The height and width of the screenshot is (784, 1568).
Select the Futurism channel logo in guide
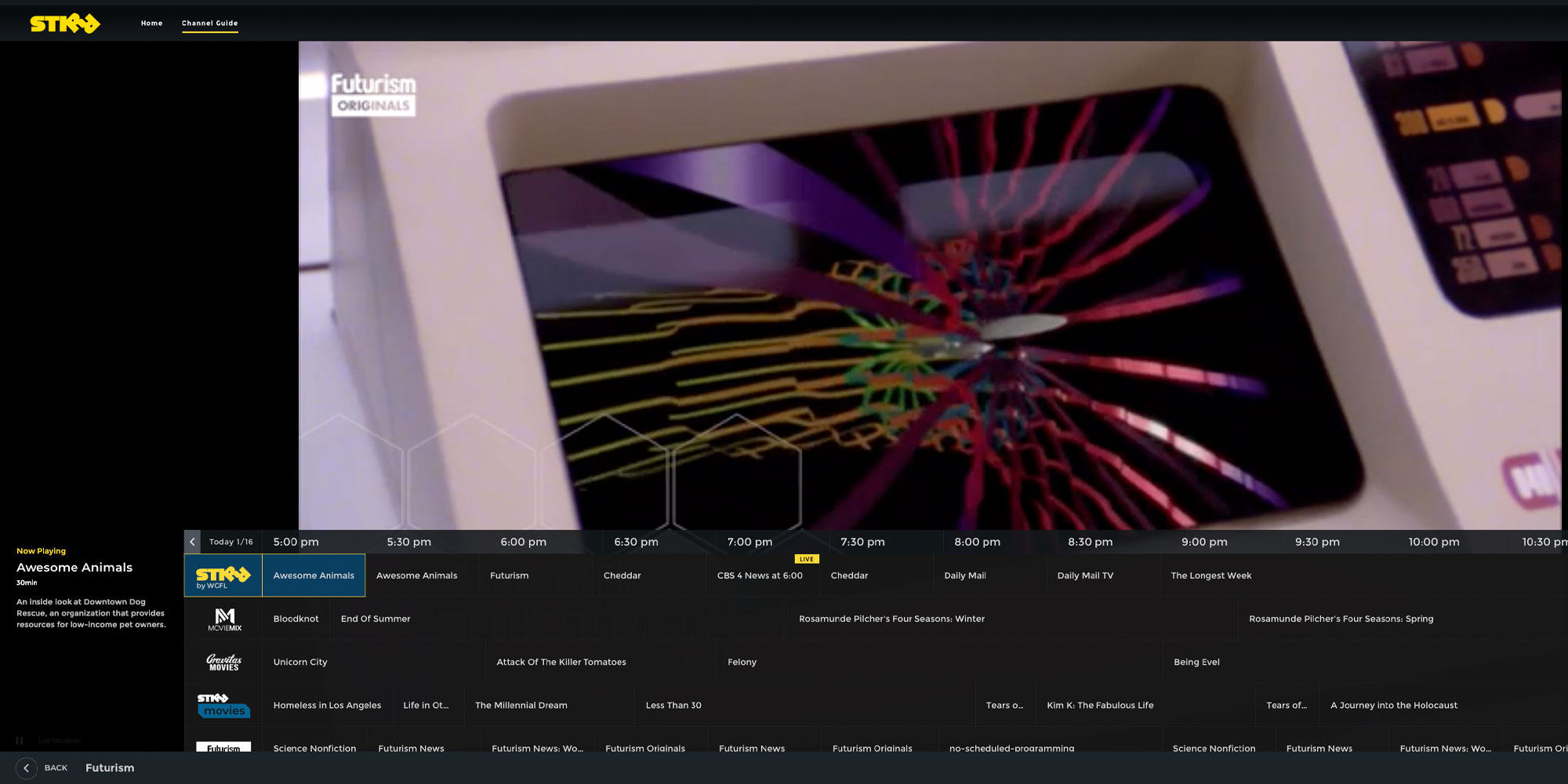pos(223,747)
